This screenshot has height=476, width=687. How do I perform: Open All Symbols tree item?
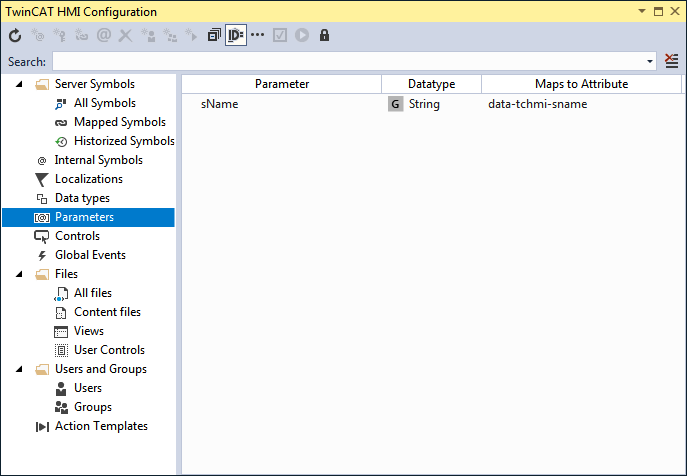[105, 103]
